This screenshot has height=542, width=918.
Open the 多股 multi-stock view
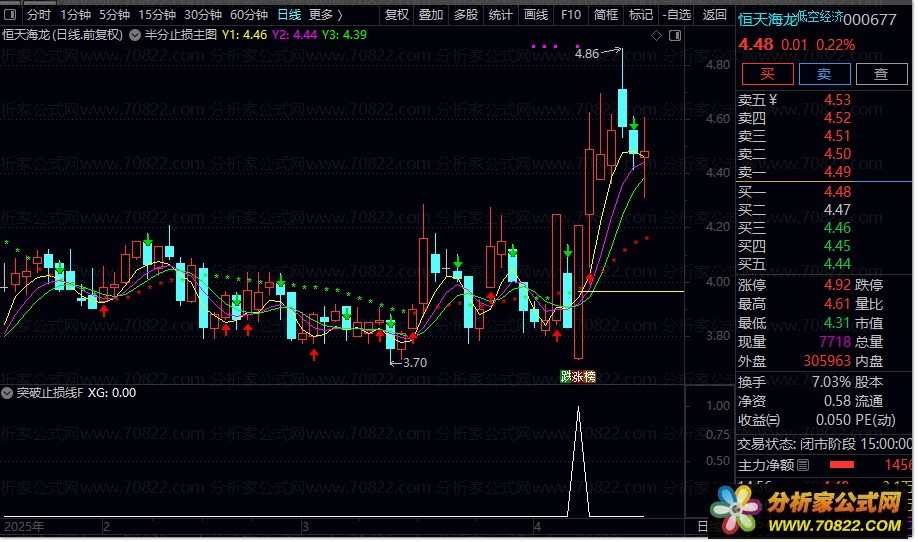[x=466, y=15]
